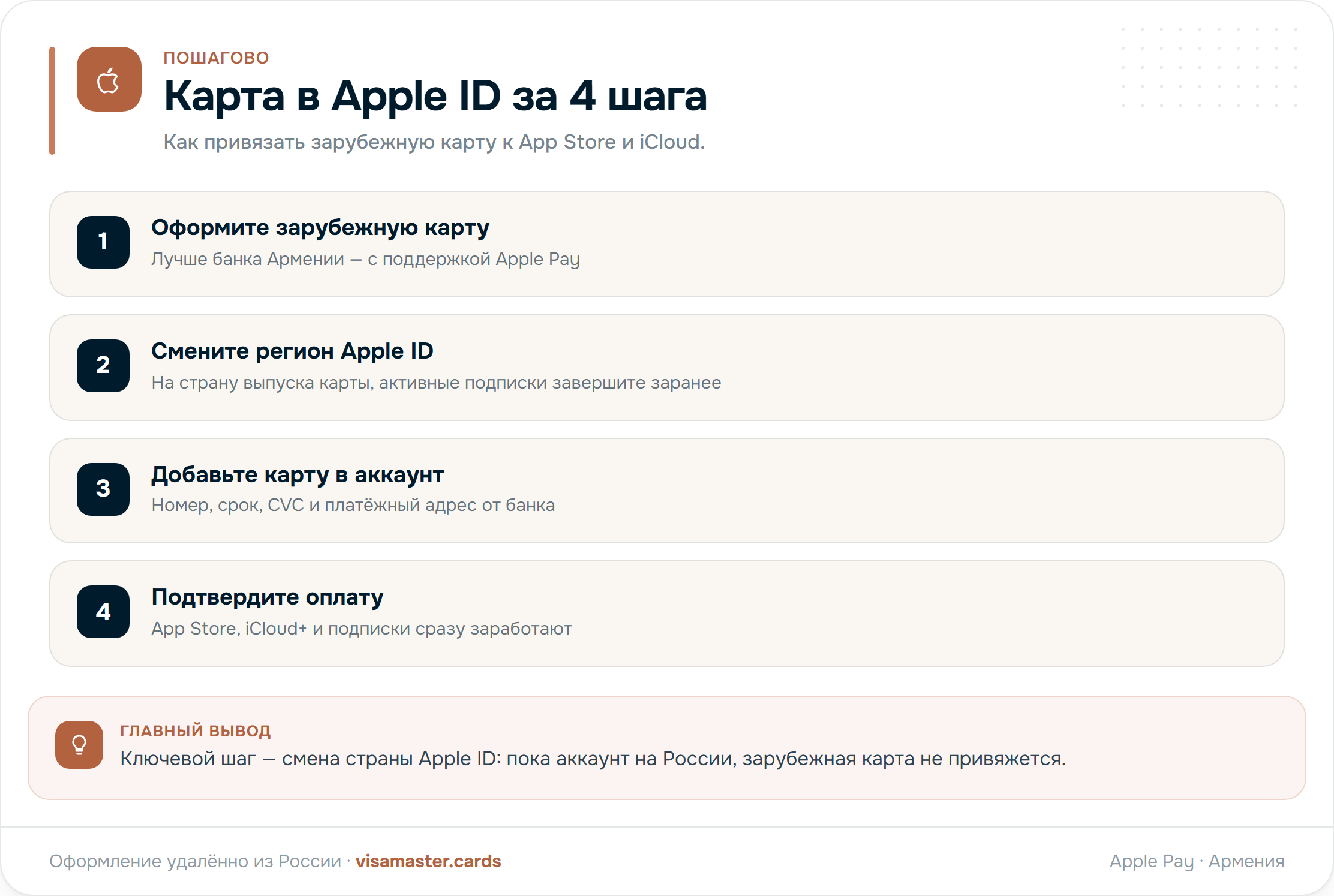The width and height of the screenshot is (1334, 896).
Task: Click description 'На страну выпуска карты, активные подписки завершите заранее'
Action: (436, 383)
